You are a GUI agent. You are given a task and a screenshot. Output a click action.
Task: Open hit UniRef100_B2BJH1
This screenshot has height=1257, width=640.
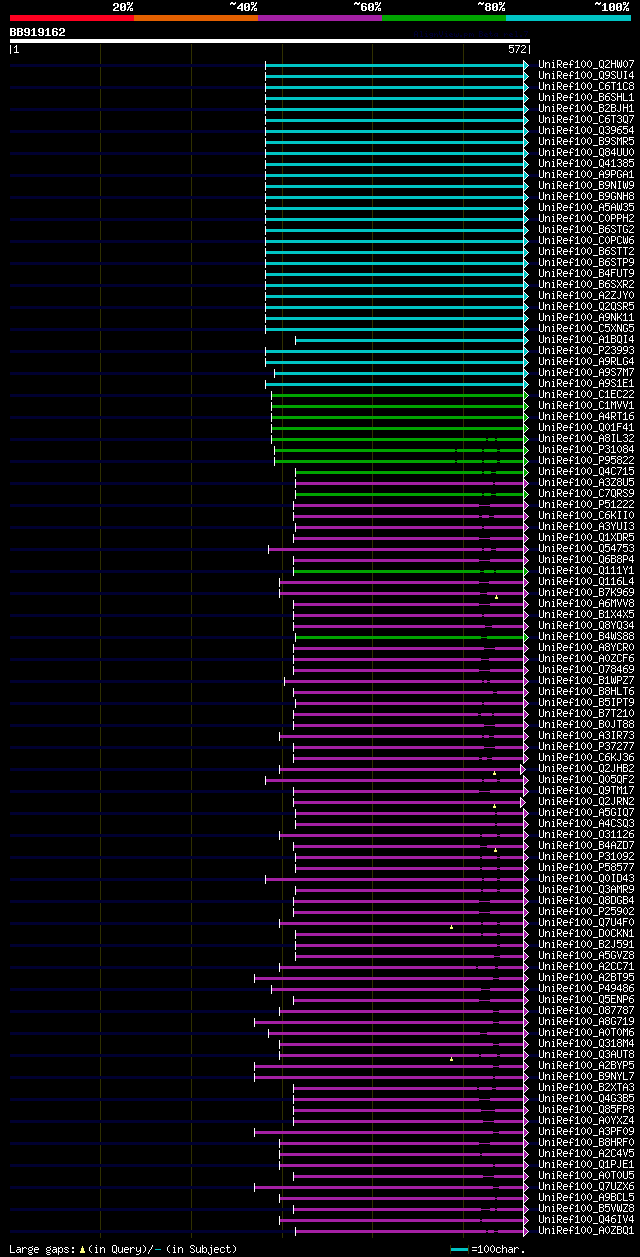(x=586, y=109)
